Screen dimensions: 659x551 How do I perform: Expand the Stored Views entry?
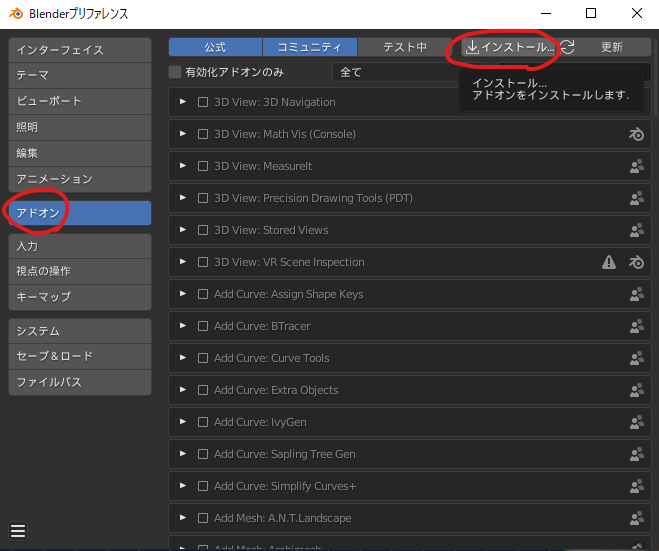(x=183, y=229)
